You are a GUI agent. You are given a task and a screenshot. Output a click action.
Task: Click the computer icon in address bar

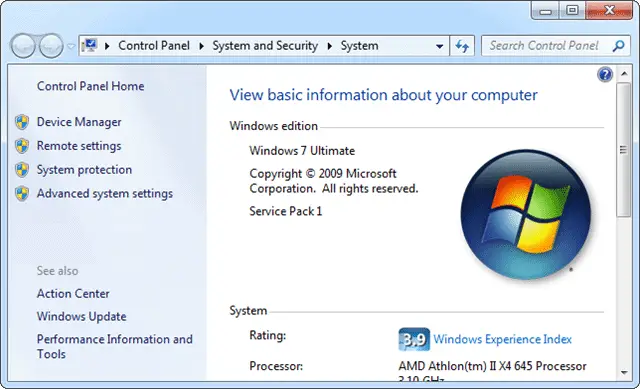(x=89, y=45)
